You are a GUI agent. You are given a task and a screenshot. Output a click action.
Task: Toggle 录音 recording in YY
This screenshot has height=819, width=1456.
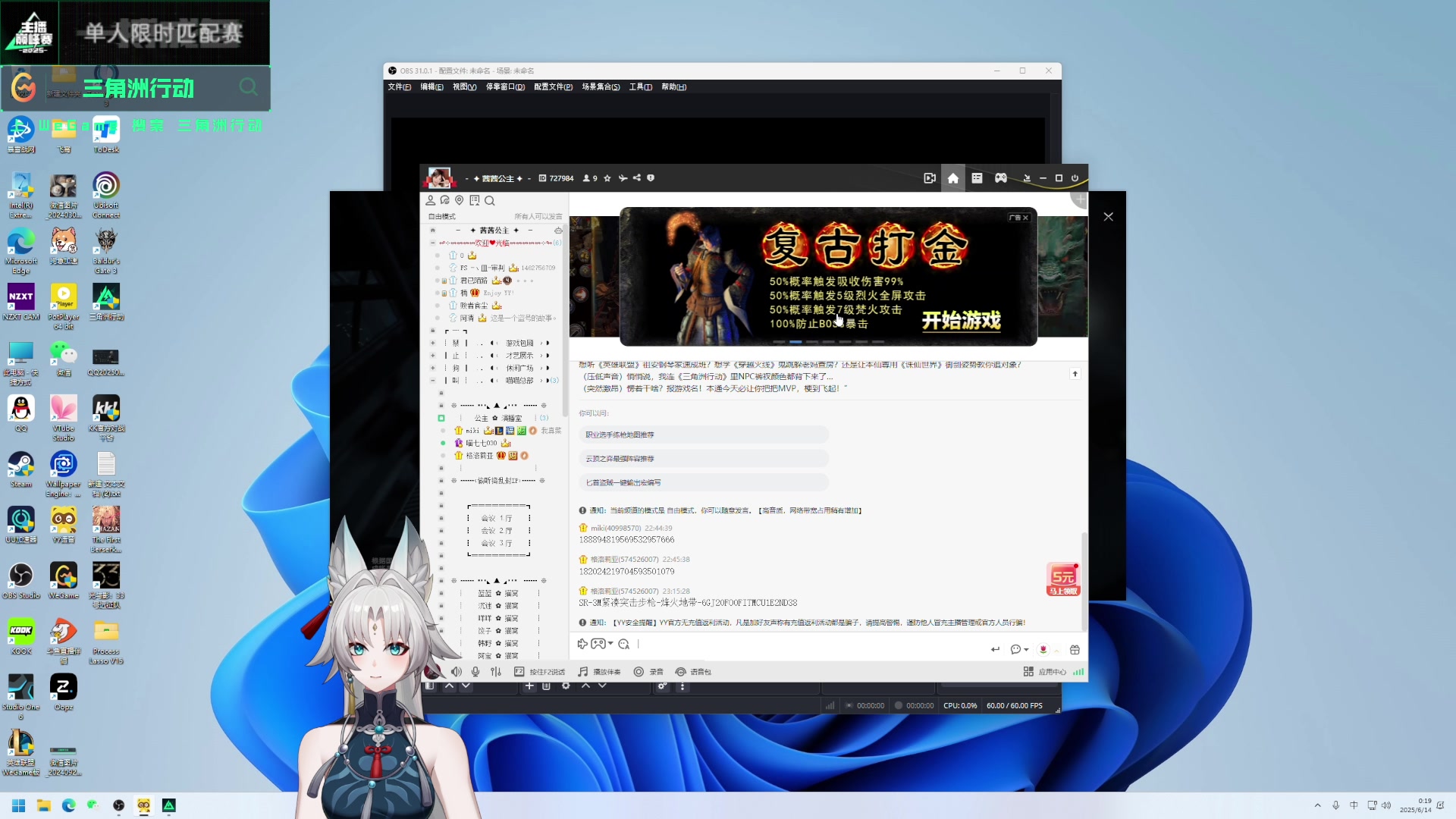point(648,672)
